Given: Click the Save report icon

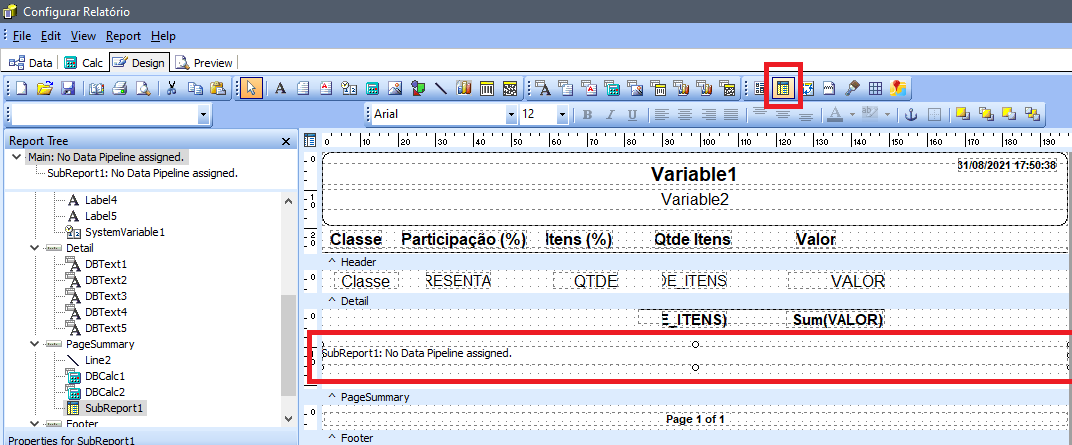Looking at the screenshot, I should 68,88.
